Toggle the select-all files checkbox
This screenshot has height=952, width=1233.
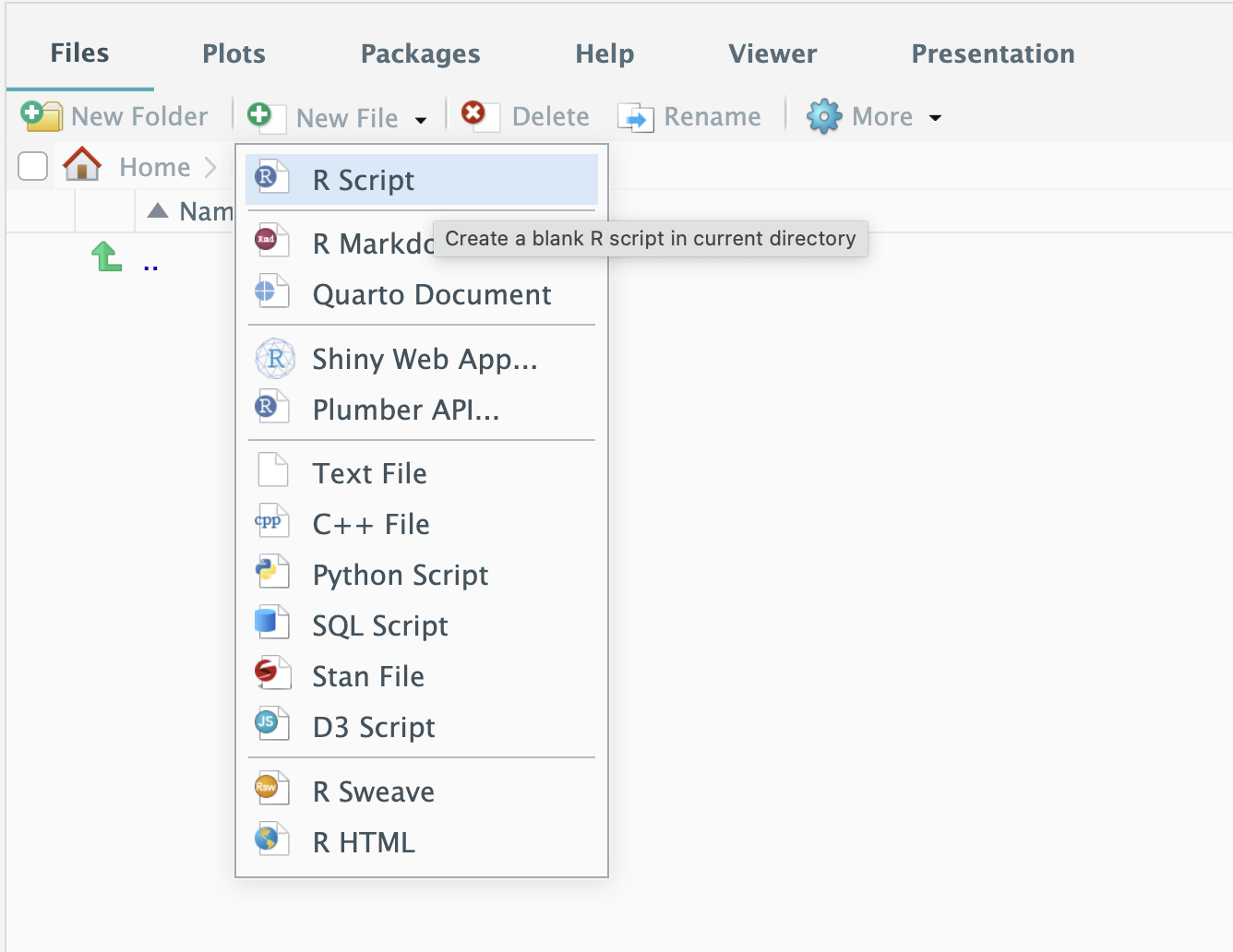pyautogui.click(x=33, y=167)
